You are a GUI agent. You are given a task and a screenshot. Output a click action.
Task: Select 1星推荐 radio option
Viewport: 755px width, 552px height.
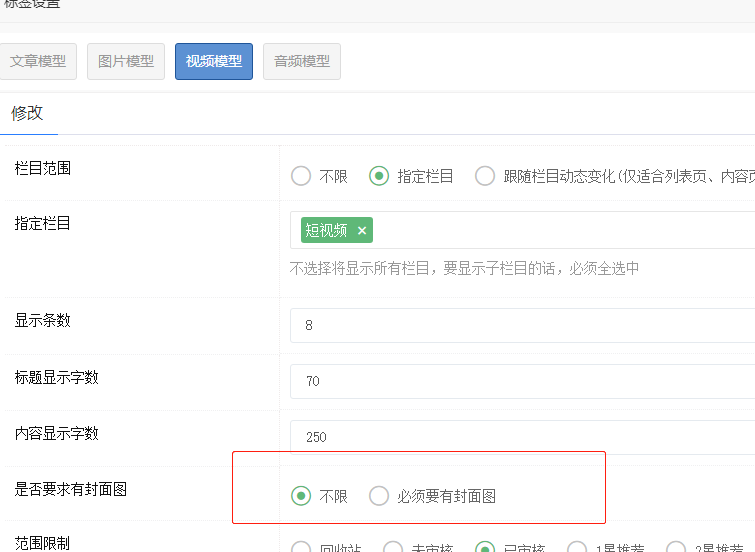[577, 548]
